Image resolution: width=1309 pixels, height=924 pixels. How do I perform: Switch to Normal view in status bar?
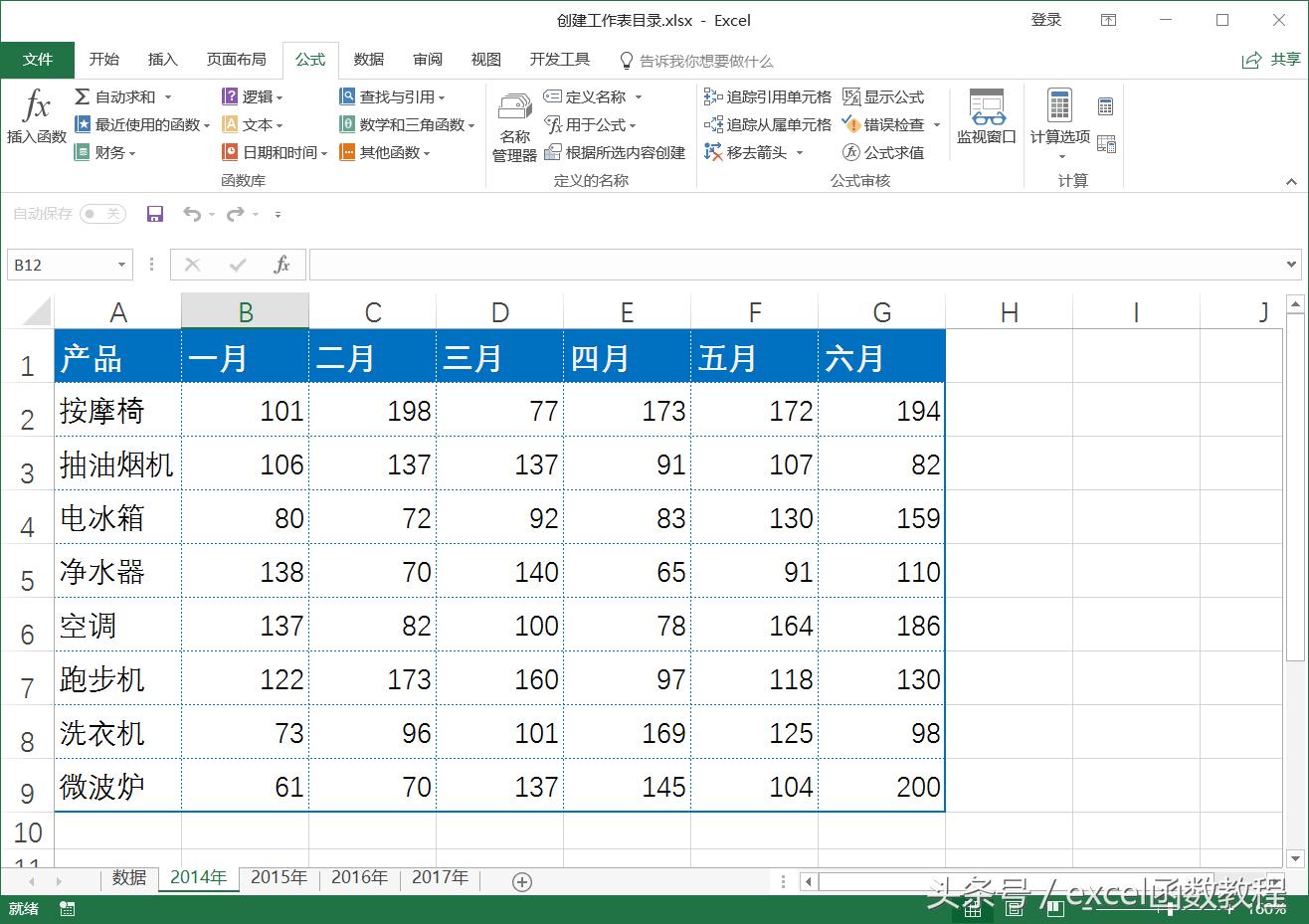pyautogui.click(x=973, y=908)
